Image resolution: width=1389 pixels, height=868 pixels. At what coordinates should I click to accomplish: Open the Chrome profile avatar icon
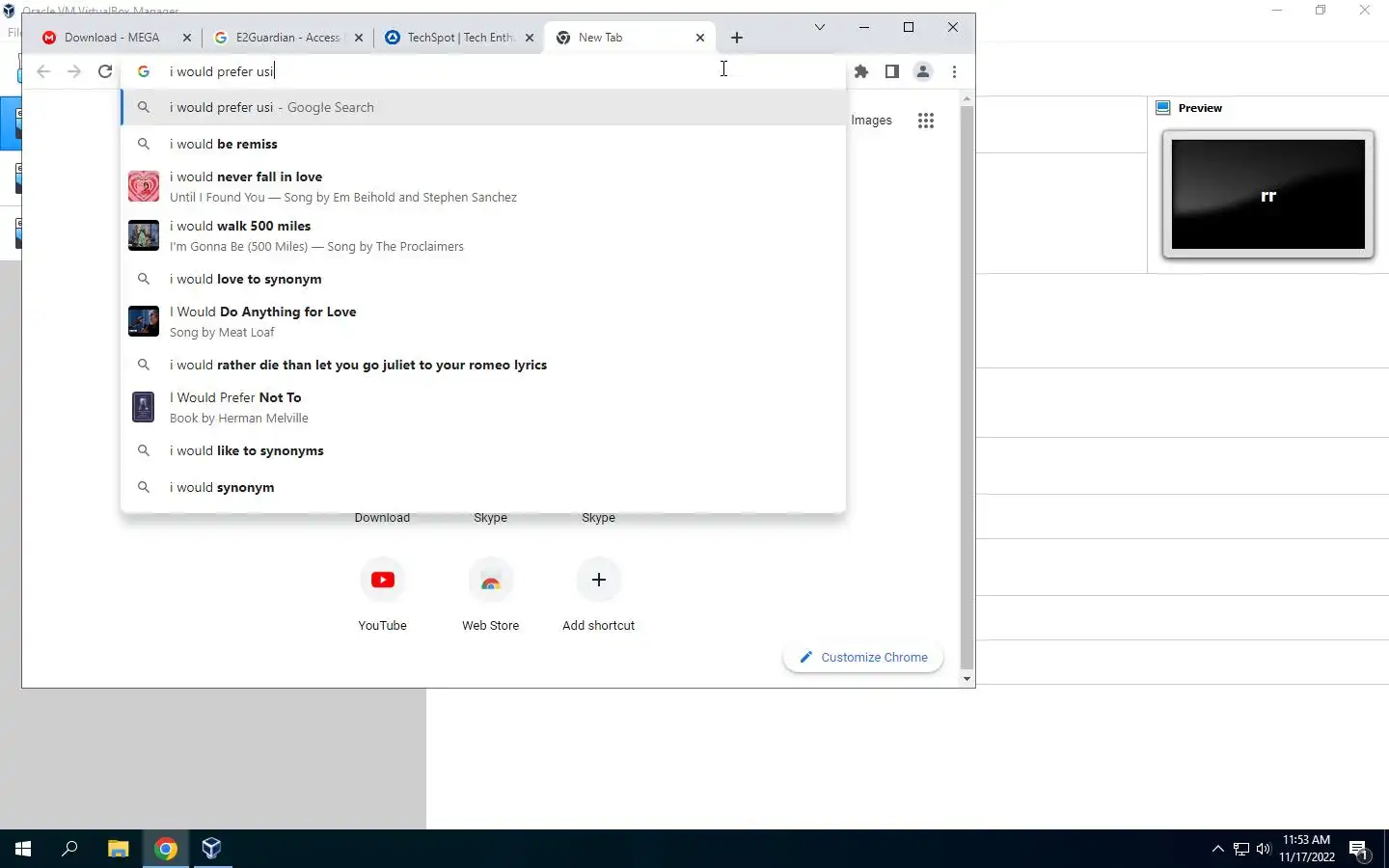(x=923, y=71)
